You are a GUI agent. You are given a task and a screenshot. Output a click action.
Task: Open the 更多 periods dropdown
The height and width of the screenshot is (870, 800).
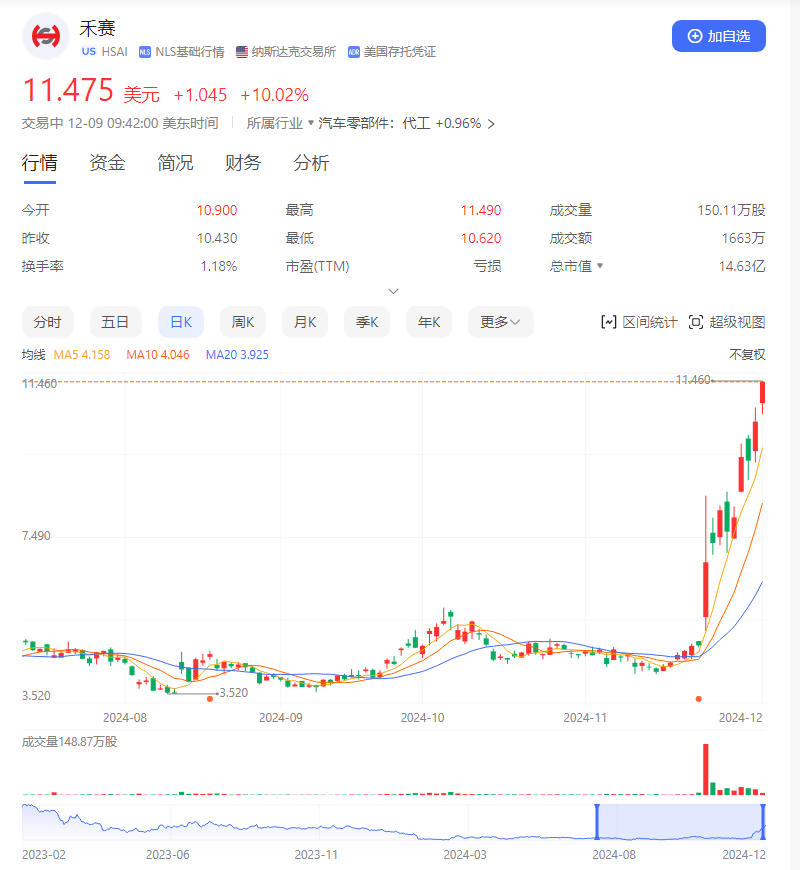500,322
